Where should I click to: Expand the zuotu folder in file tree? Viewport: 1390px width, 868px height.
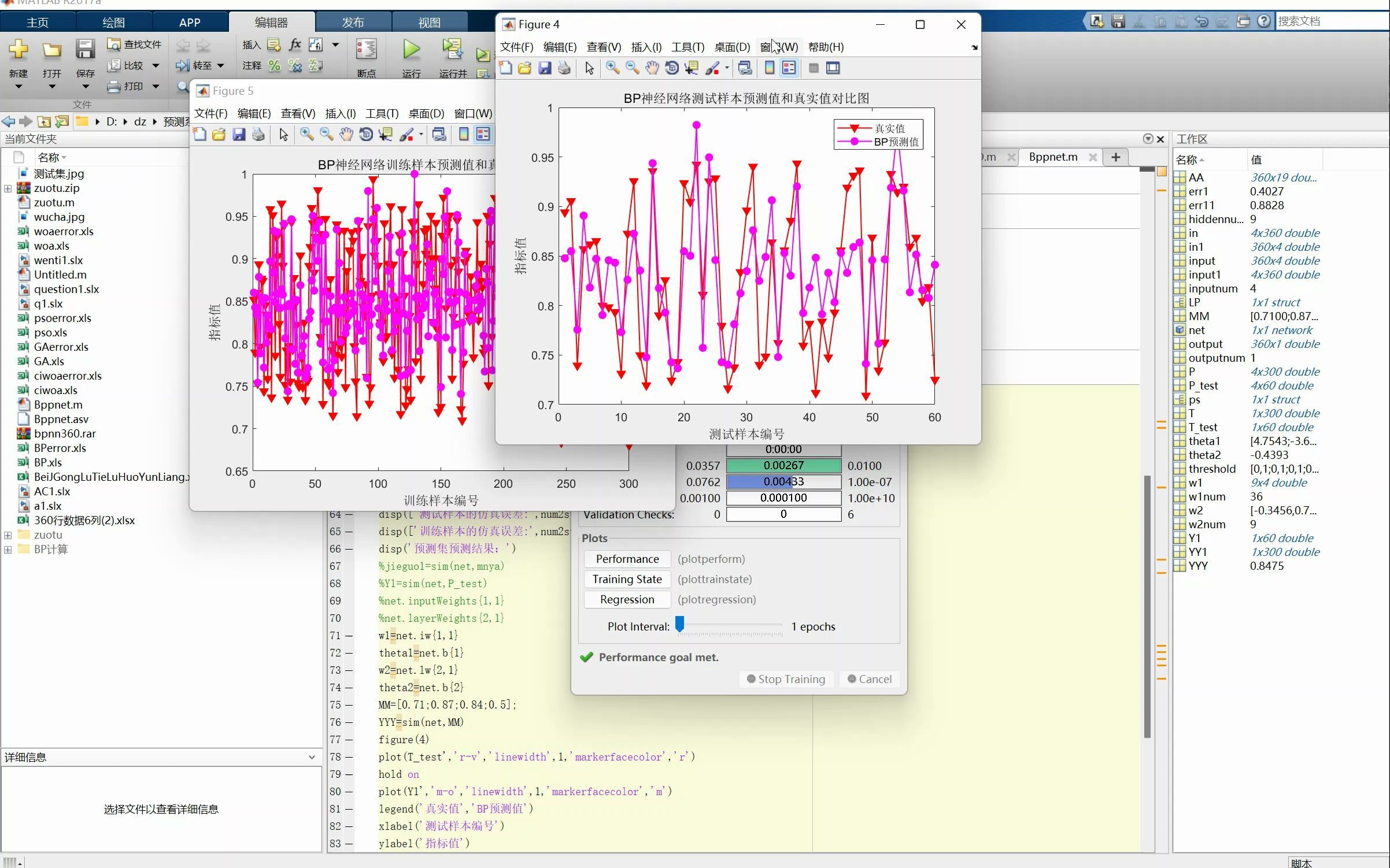[x=8, y=535]
